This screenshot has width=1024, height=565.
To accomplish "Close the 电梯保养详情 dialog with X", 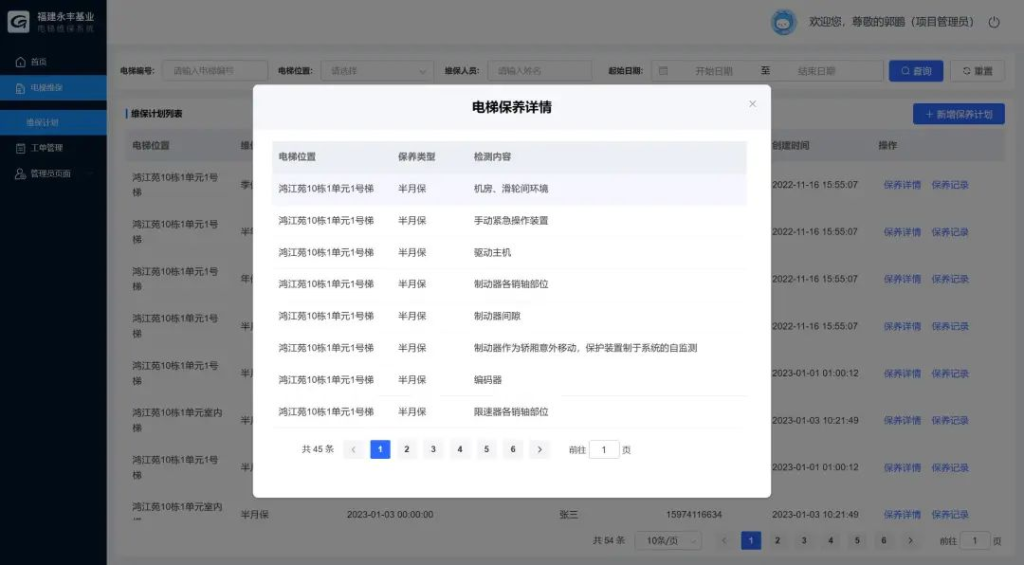I will point(753,104).
